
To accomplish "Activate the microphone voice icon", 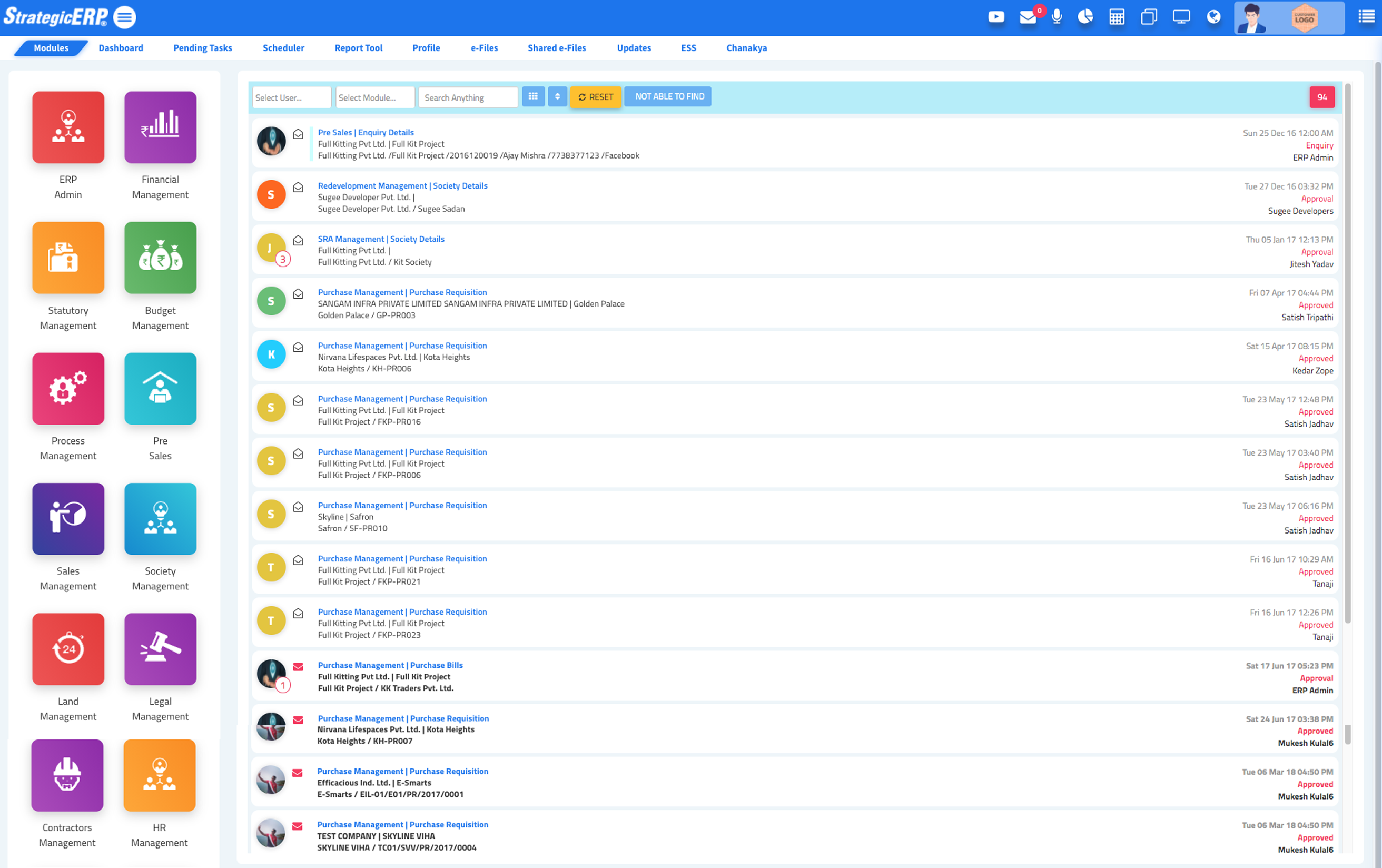I will click(x=1057, y=17).
